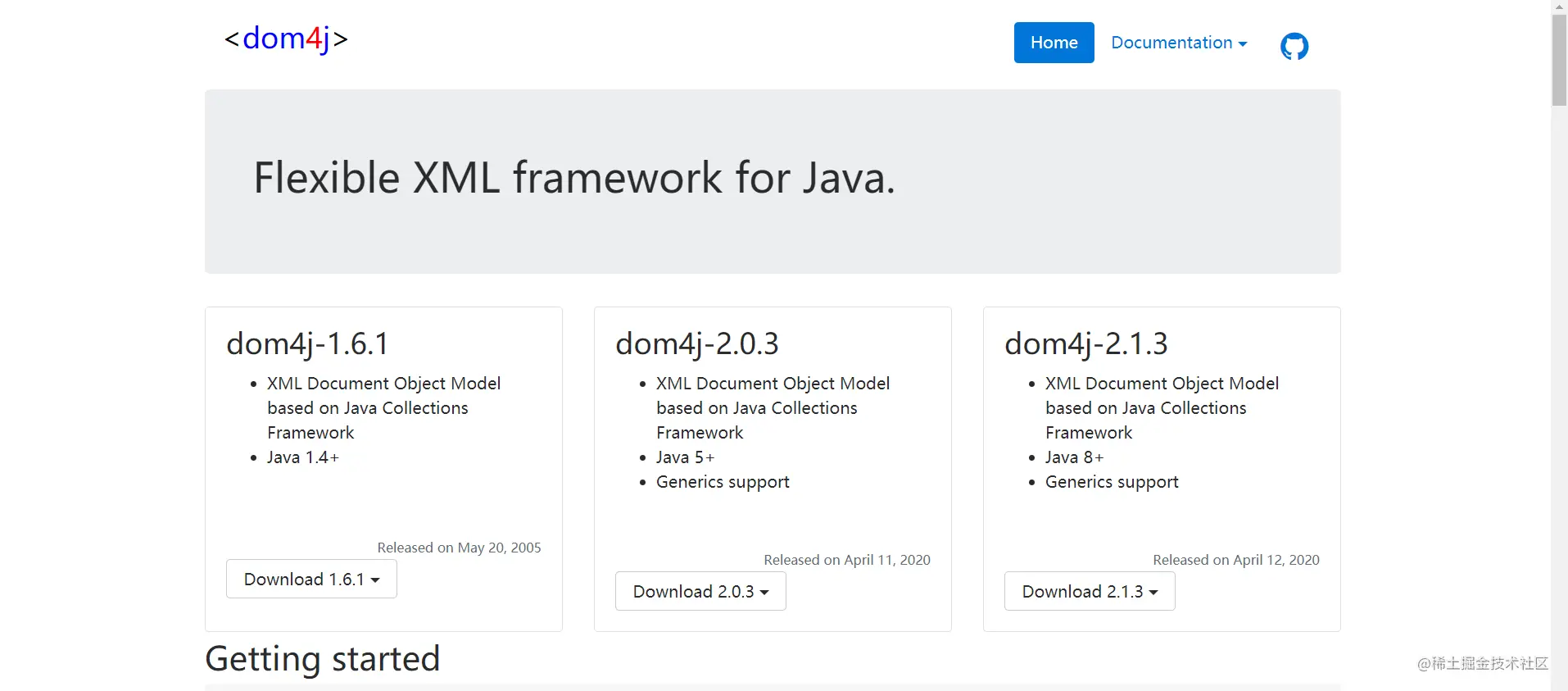Open the Download 2.1.3 dropdown
1568x691 pixels.
1090,591
